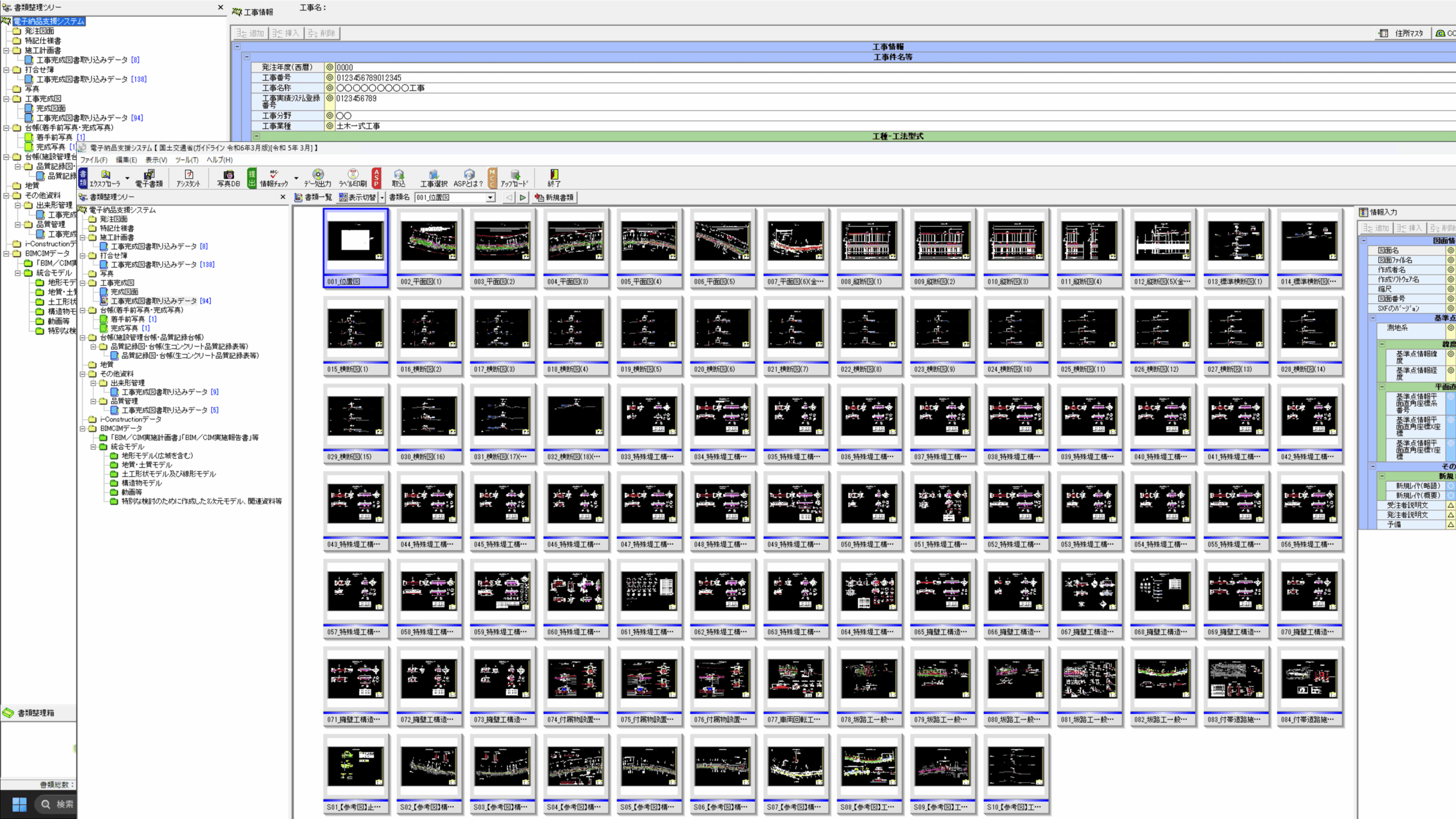The image size is (1456, 819).
Task: Collapse the BIMCIMデータ tree node
Action: point(83,428)
